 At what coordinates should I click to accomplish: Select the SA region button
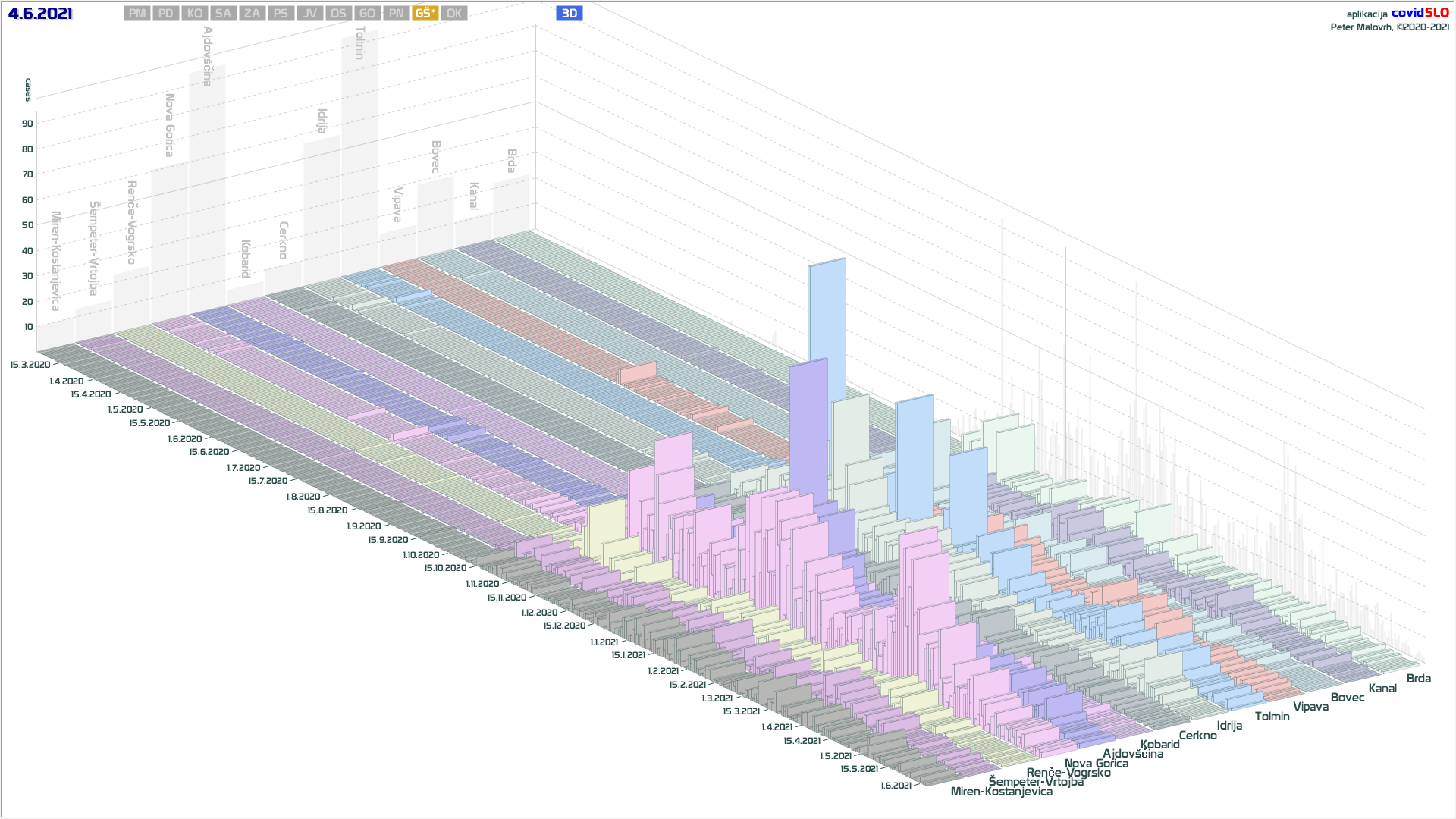point(223,14)
